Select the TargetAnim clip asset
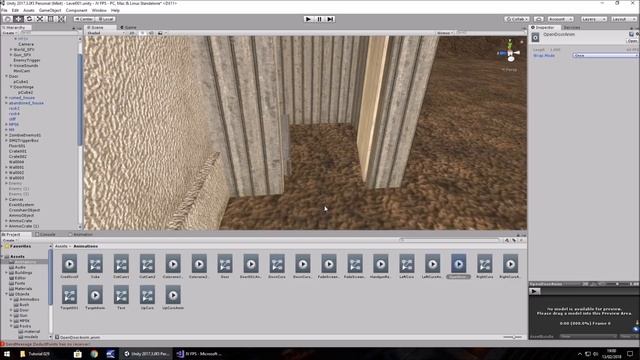Image resolution: width=640 pixels, height=360 pixels. point(95,298)
